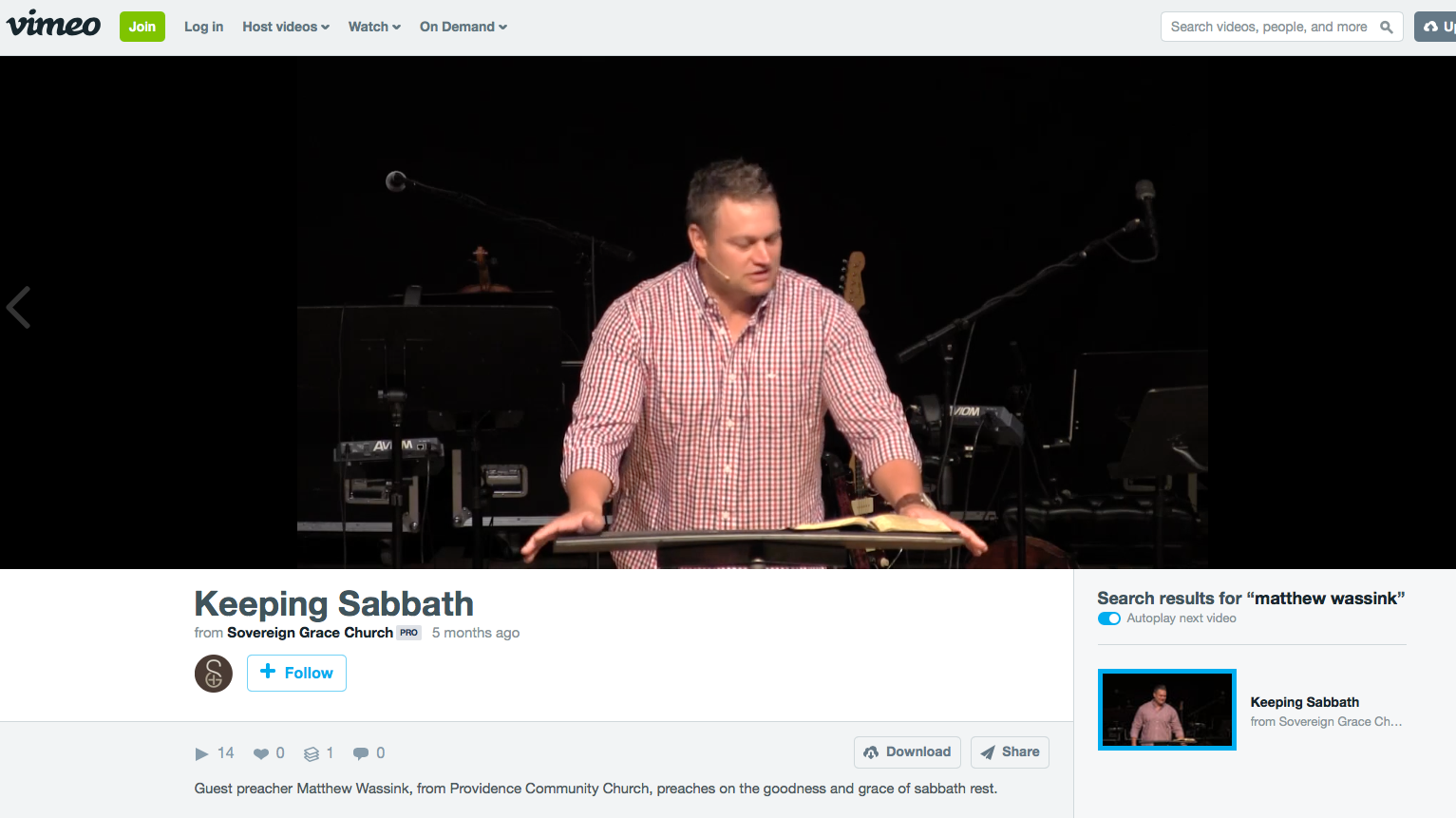1456x818 pixels.
Task: Click the green Join button
Action: (142, 27)
